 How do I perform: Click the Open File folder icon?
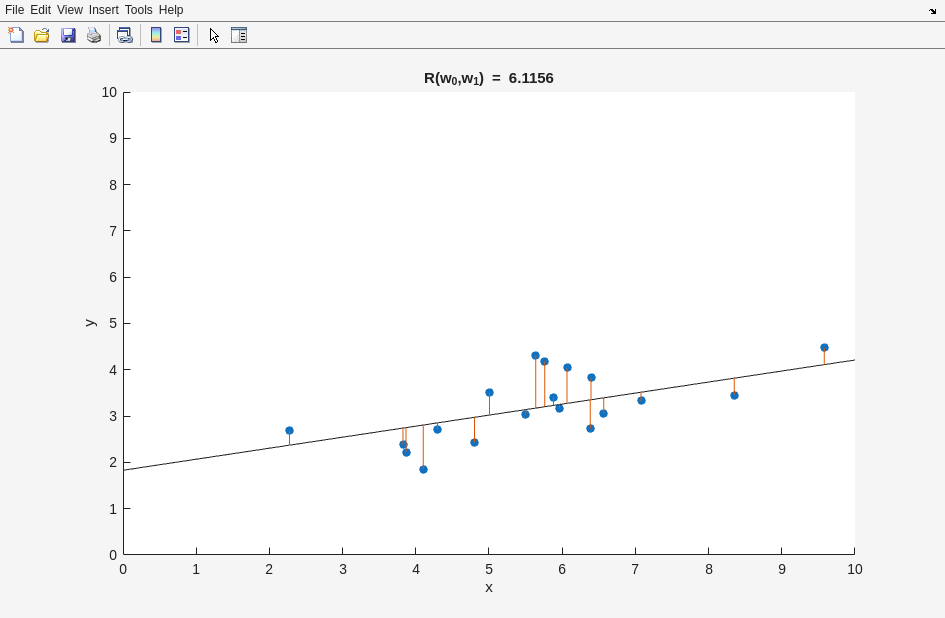point(42,35)
